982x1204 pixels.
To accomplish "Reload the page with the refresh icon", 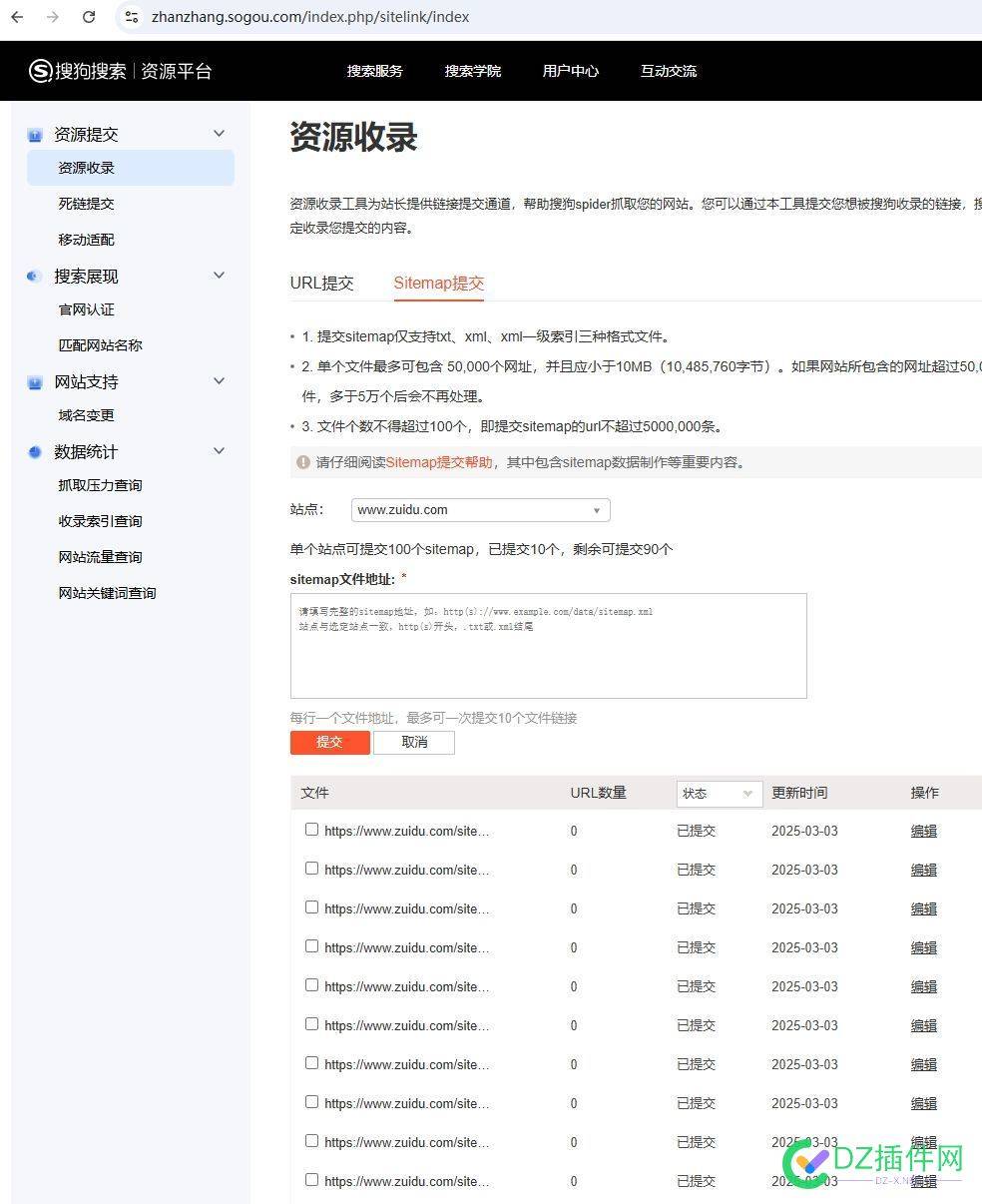I will click(x=89, y=17).
